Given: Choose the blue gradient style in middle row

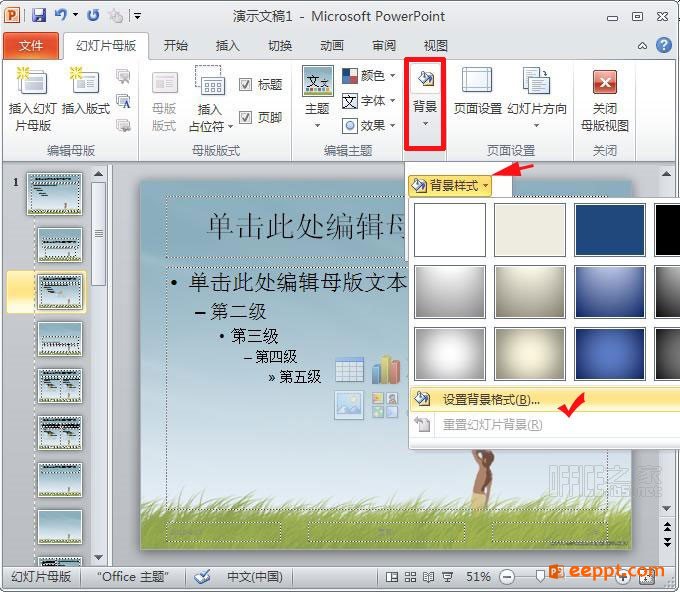Looking at the screenshot, I should point(610,292).
